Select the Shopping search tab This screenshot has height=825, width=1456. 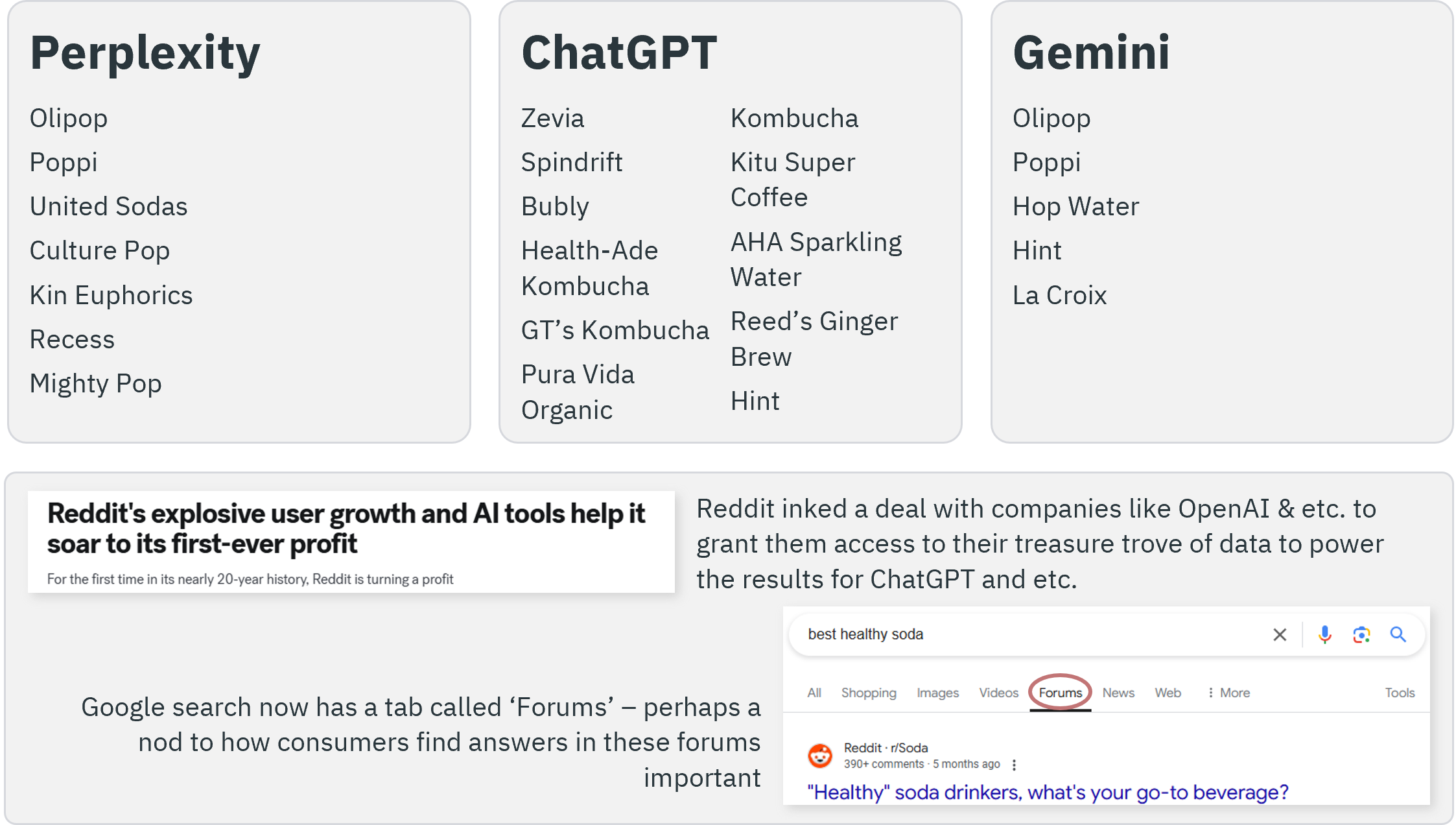pos(869,693)
